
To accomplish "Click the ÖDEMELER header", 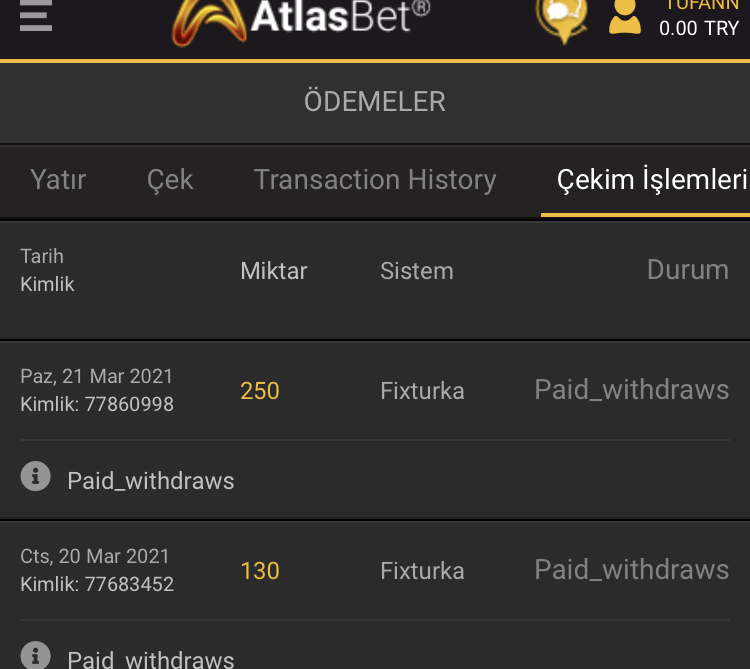I will click(x=375, y=101).
